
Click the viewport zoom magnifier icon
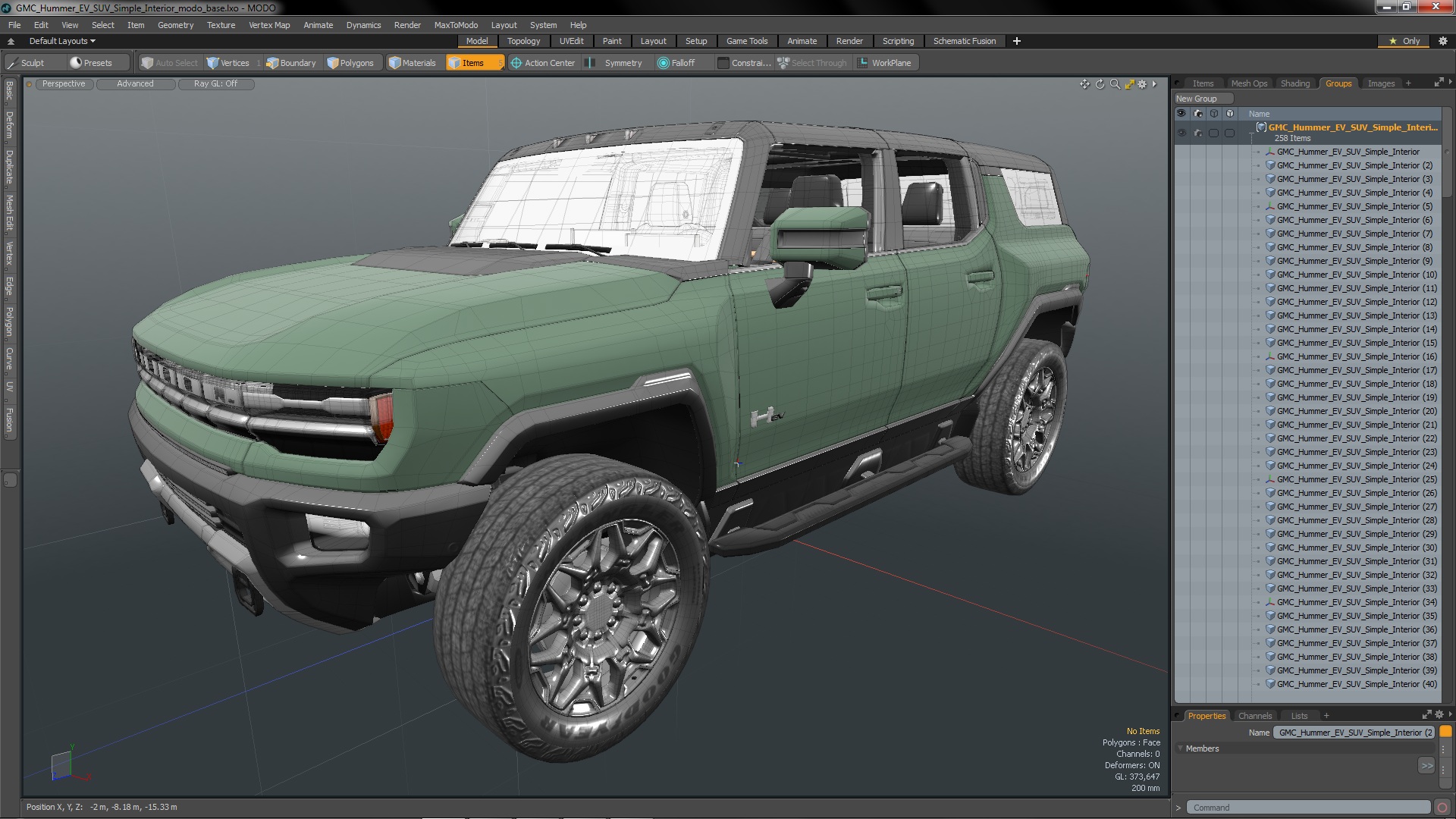pyautogui.click(x=1115, y=84)
